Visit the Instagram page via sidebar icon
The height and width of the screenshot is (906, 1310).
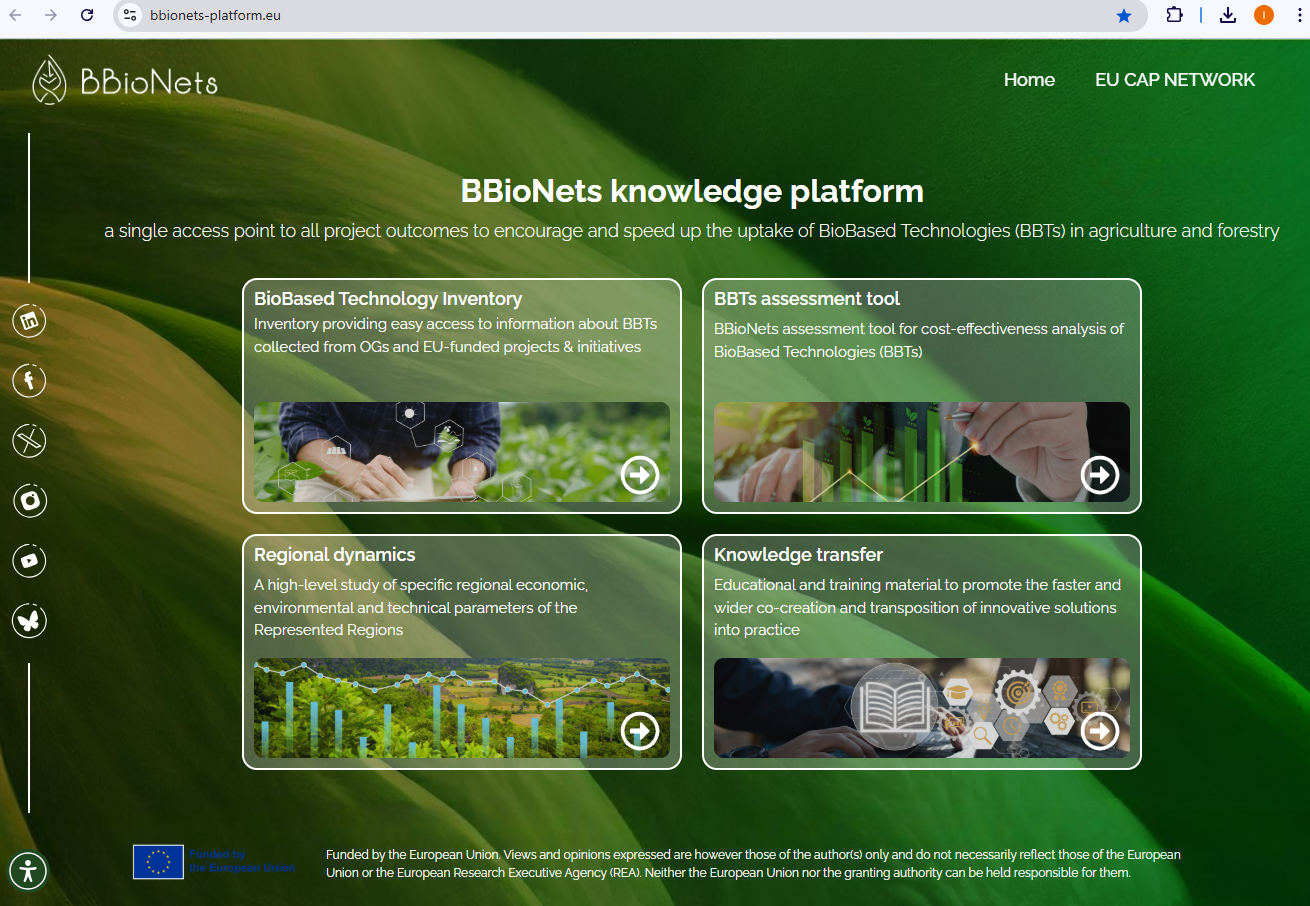pos(29,500)
